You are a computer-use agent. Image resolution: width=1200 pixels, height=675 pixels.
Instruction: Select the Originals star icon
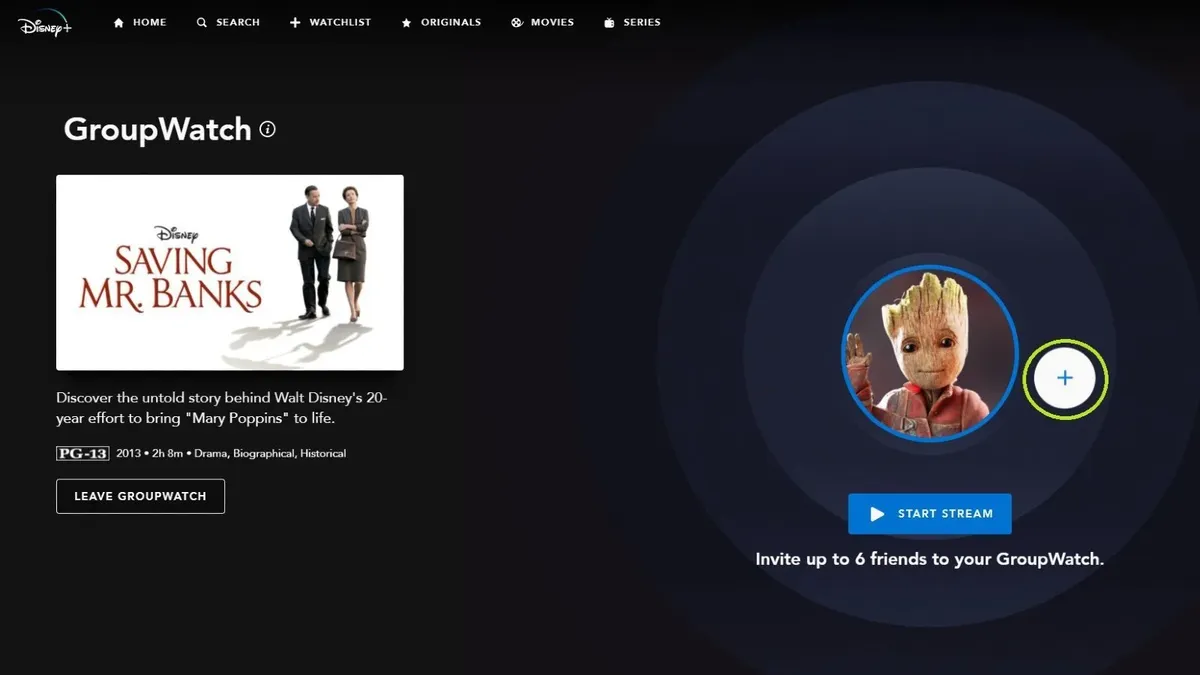[x=406, y=22]
